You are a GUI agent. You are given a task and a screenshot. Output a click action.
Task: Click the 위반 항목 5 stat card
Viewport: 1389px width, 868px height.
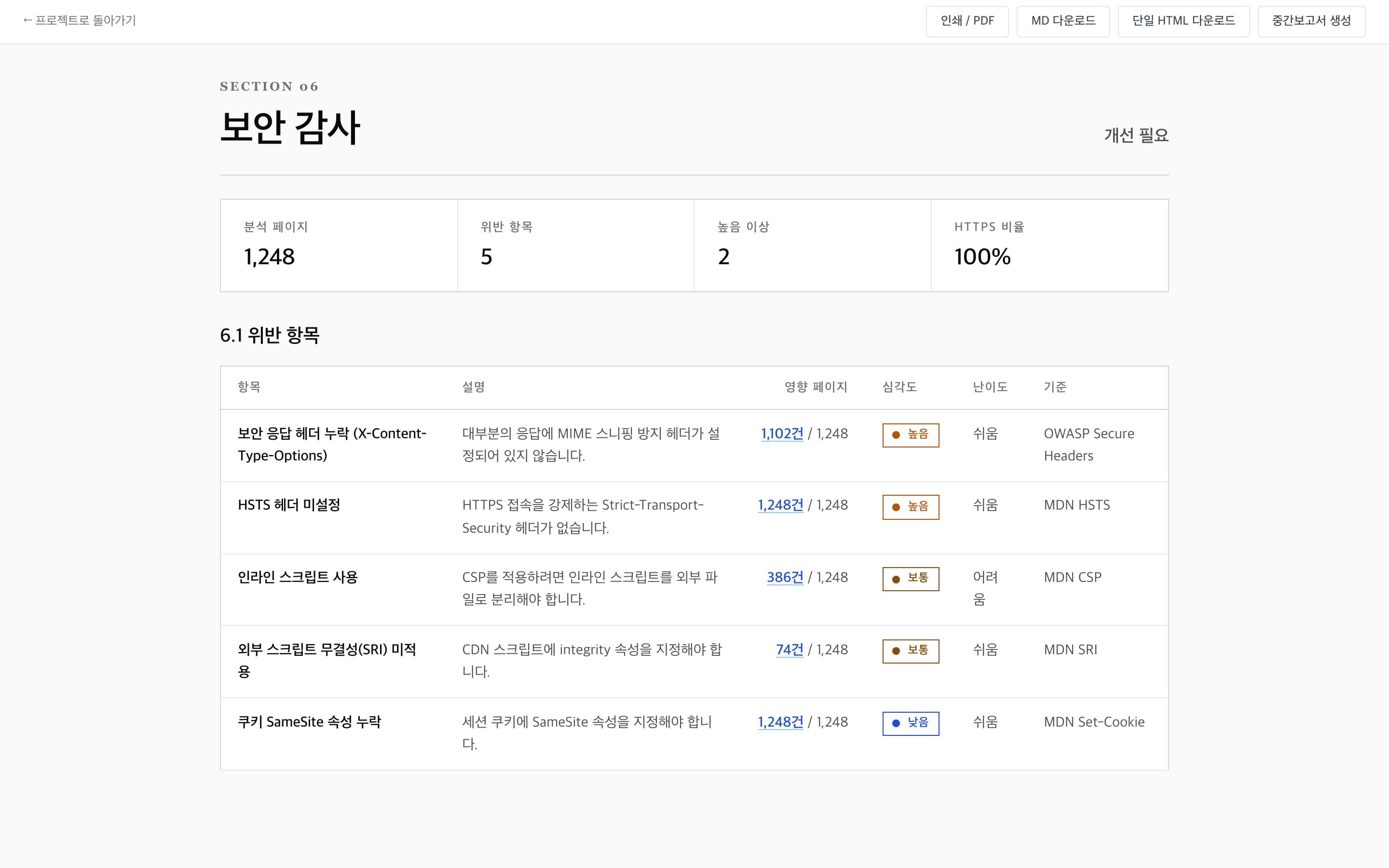[x=576, y=245]
